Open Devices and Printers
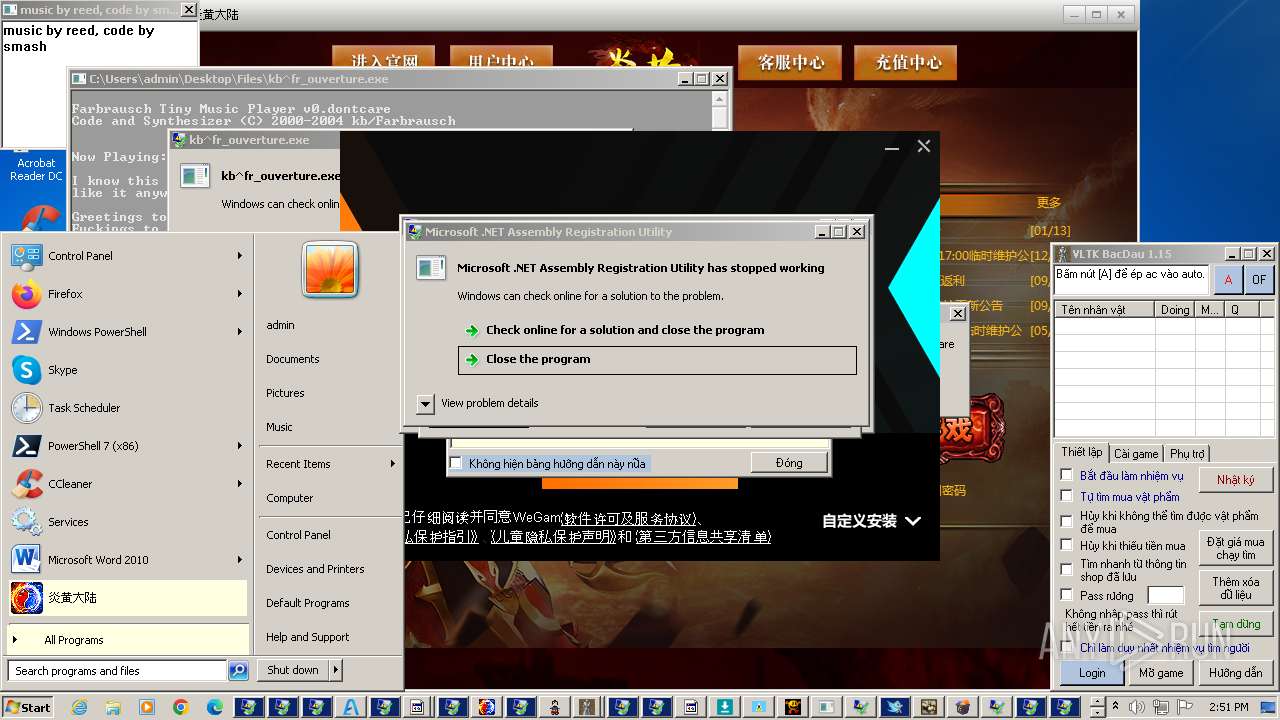Viewport: 1280px width, 720px height. click(x=315, y=569)
